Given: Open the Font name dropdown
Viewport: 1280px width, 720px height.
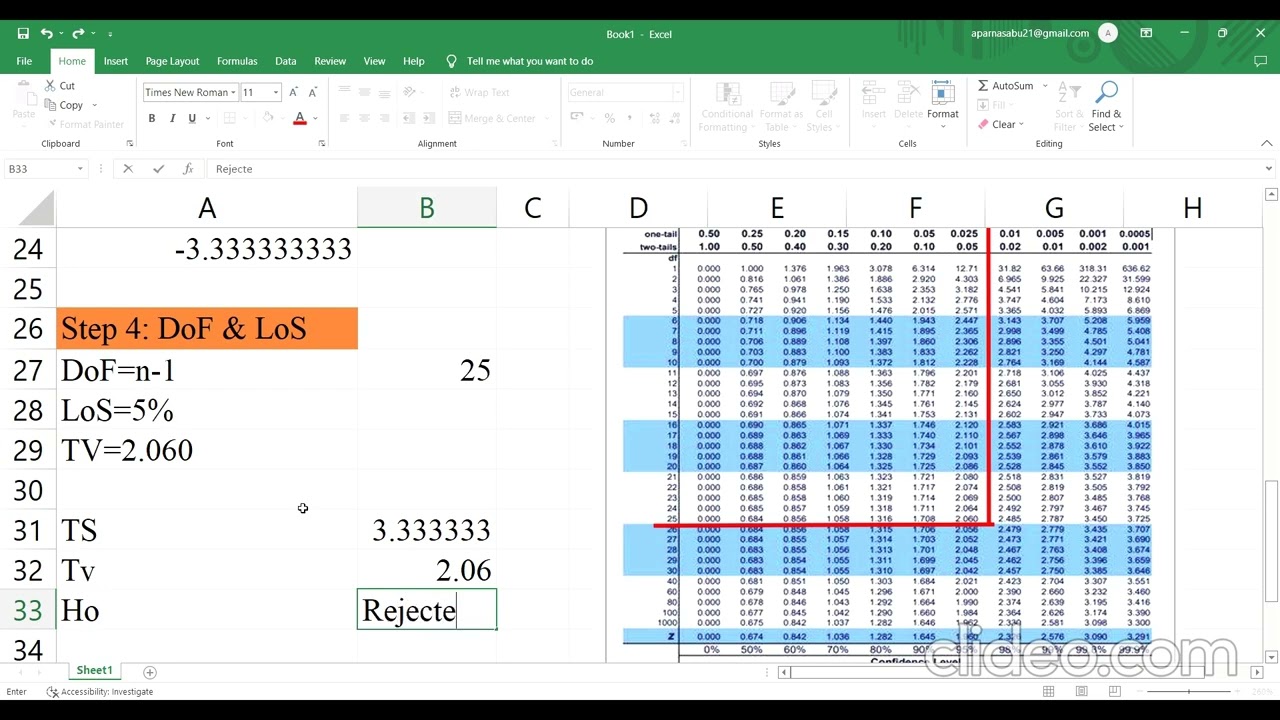Looking at the screenshot, I should point(233,93).
